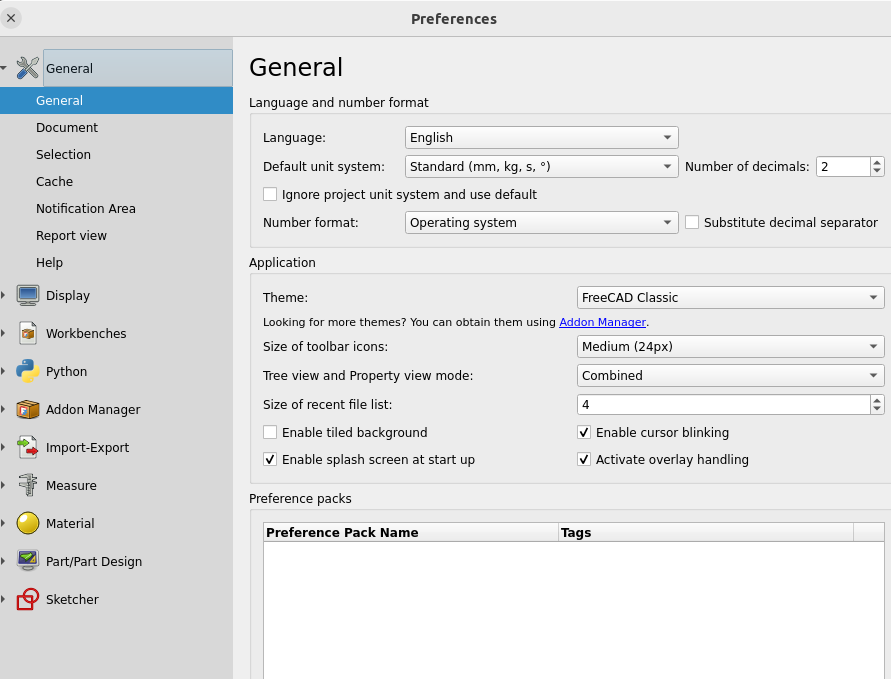Open the Theme dropdown showing FreeCAD Classic
The width and height of the screenshot is (891, 679).
click(x=730, y=298)
